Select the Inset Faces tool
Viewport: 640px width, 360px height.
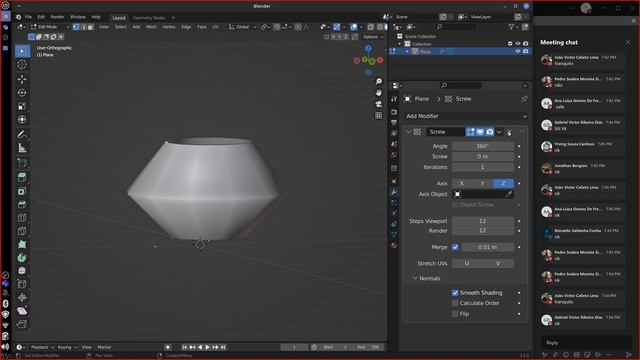(22, 191)
